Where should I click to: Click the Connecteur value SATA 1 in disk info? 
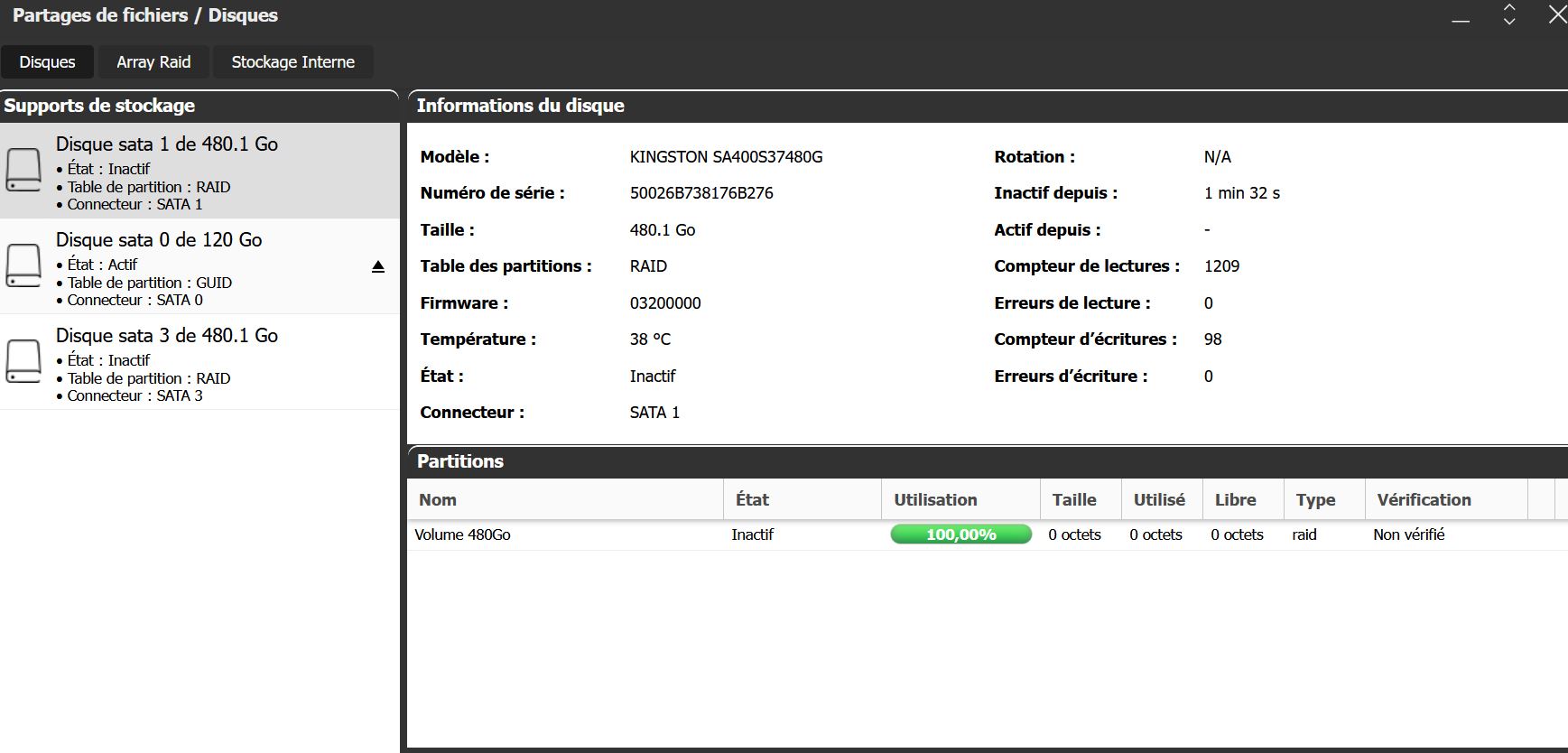tap(654, 413)
